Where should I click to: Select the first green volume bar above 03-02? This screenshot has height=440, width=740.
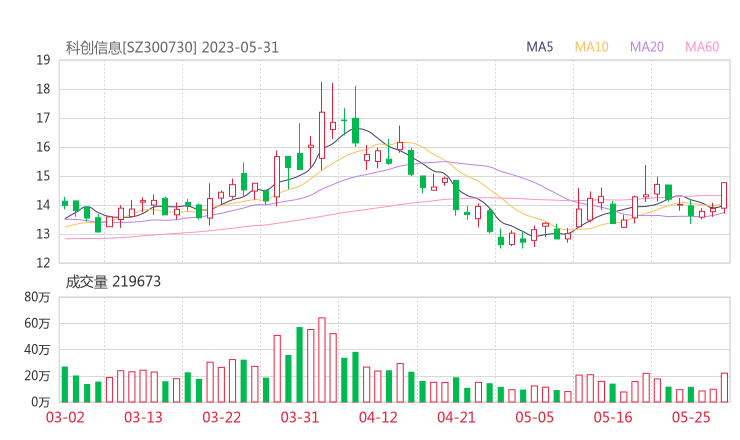(x=65, y=384)
